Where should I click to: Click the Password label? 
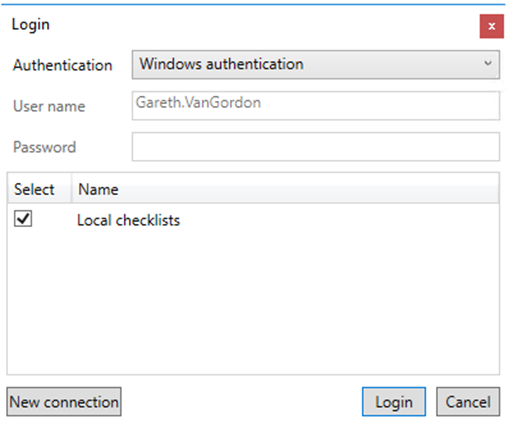(44, 147)
